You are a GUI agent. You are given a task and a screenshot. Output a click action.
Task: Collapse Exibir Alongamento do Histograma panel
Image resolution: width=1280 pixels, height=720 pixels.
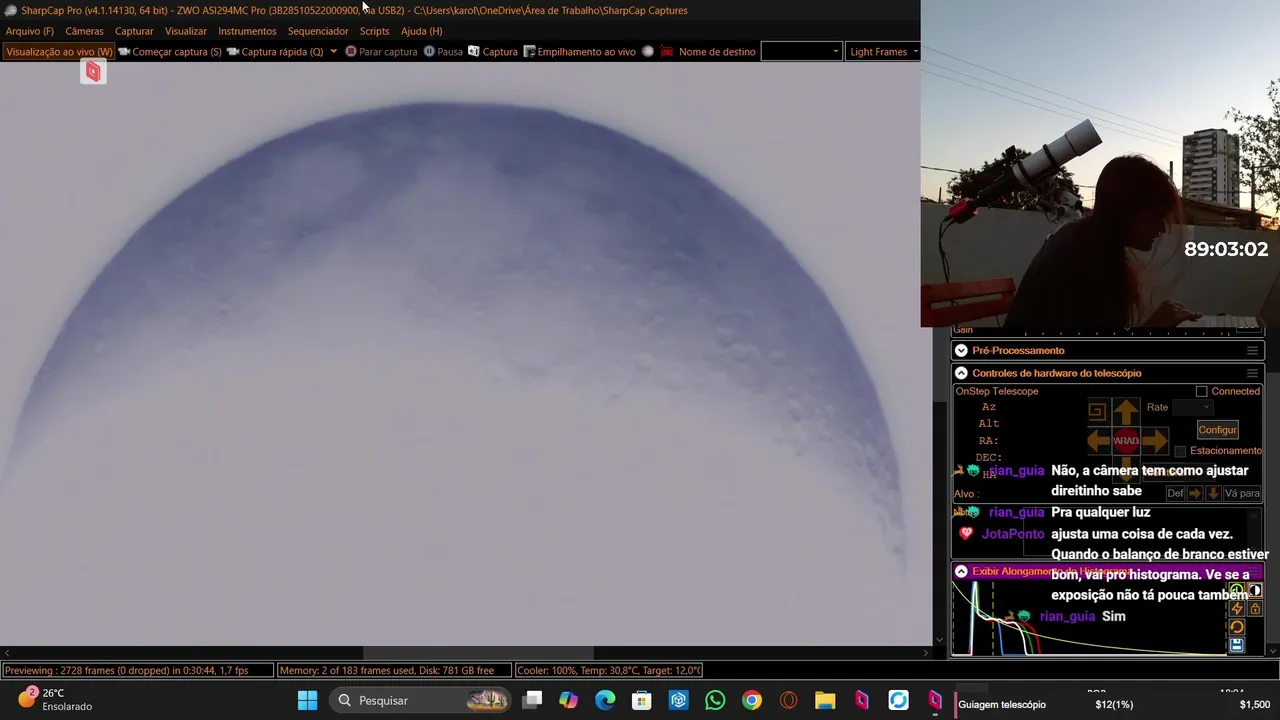coord(961,572)
